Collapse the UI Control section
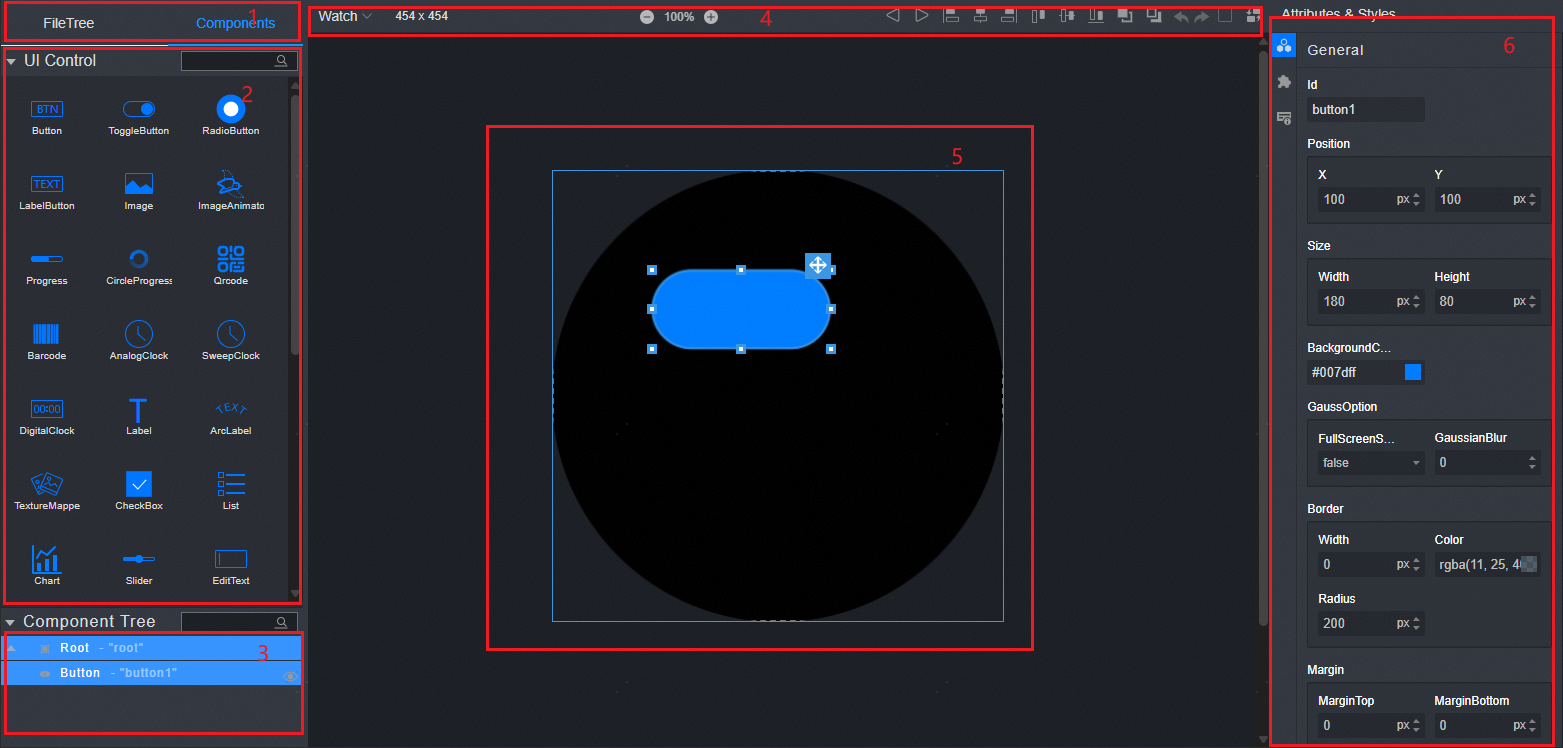Image resolution: width=1563 pixels, height=748 pixels. point(11,61)
